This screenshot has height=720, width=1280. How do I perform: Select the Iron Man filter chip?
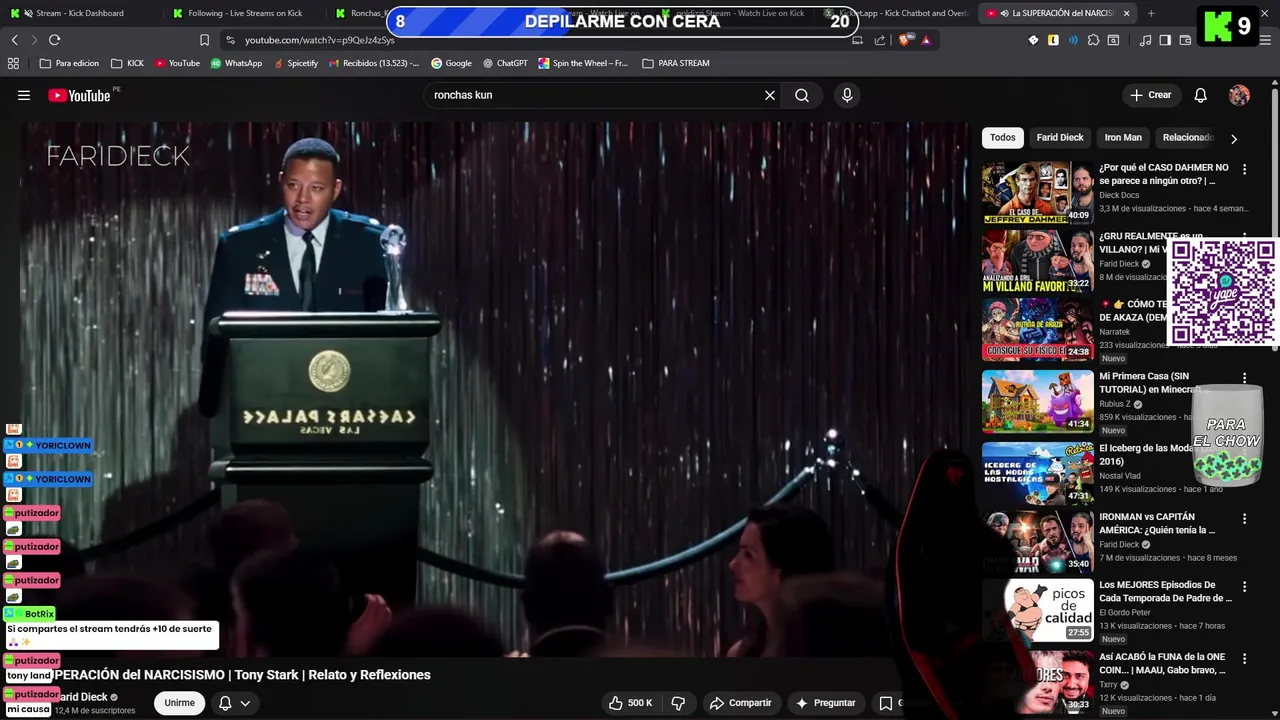coord(1123,138)
